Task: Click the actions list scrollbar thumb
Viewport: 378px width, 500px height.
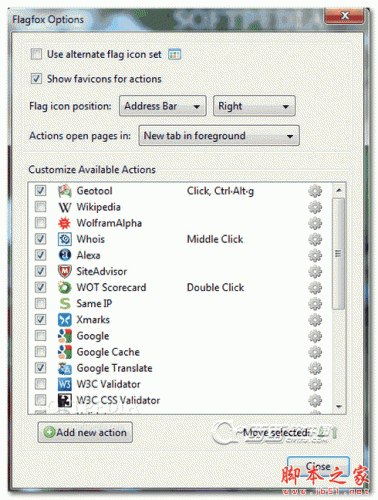Action: pyautogui.click(x=339, y=254)
